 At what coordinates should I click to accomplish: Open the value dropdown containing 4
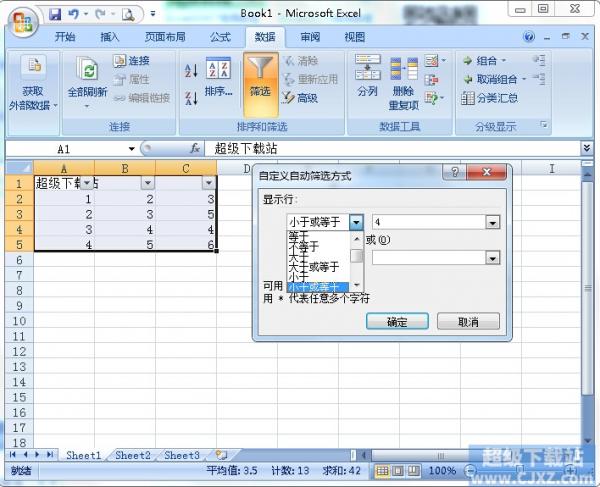[492, 222]
